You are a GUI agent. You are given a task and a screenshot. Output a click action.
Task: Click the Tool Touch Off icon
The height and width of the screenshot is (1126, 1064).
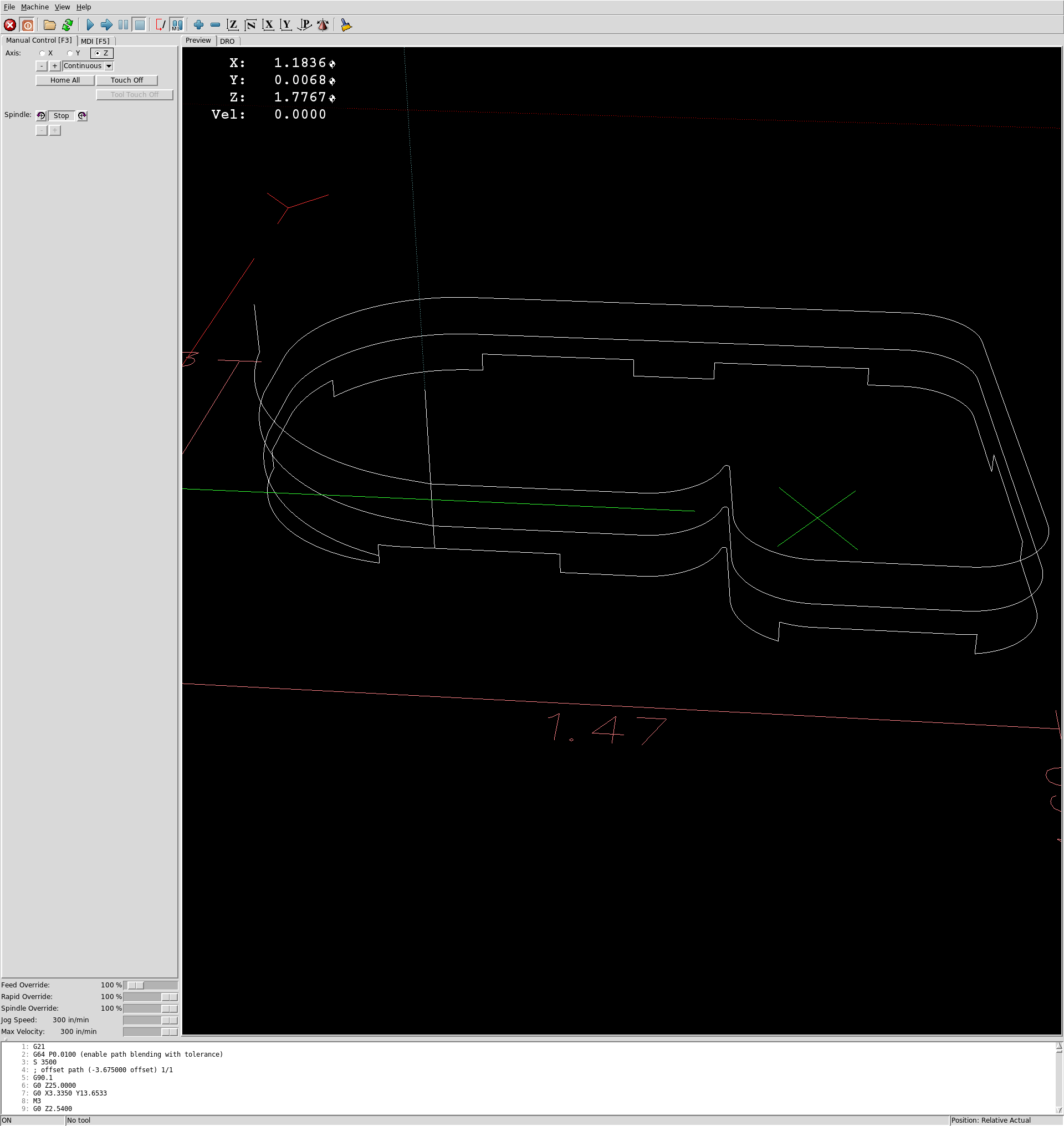[x=133, y=94]
